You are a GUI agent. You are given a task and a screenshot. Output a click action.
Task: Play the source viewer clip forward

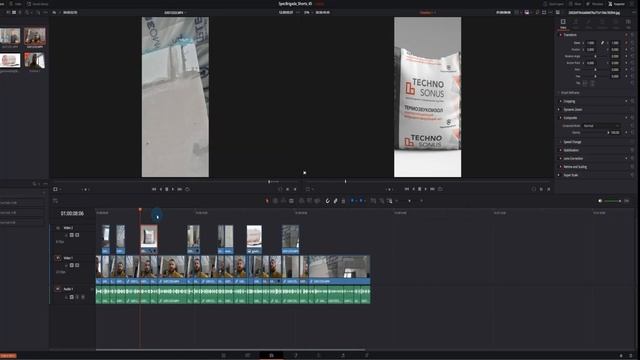tap(173, 189)
